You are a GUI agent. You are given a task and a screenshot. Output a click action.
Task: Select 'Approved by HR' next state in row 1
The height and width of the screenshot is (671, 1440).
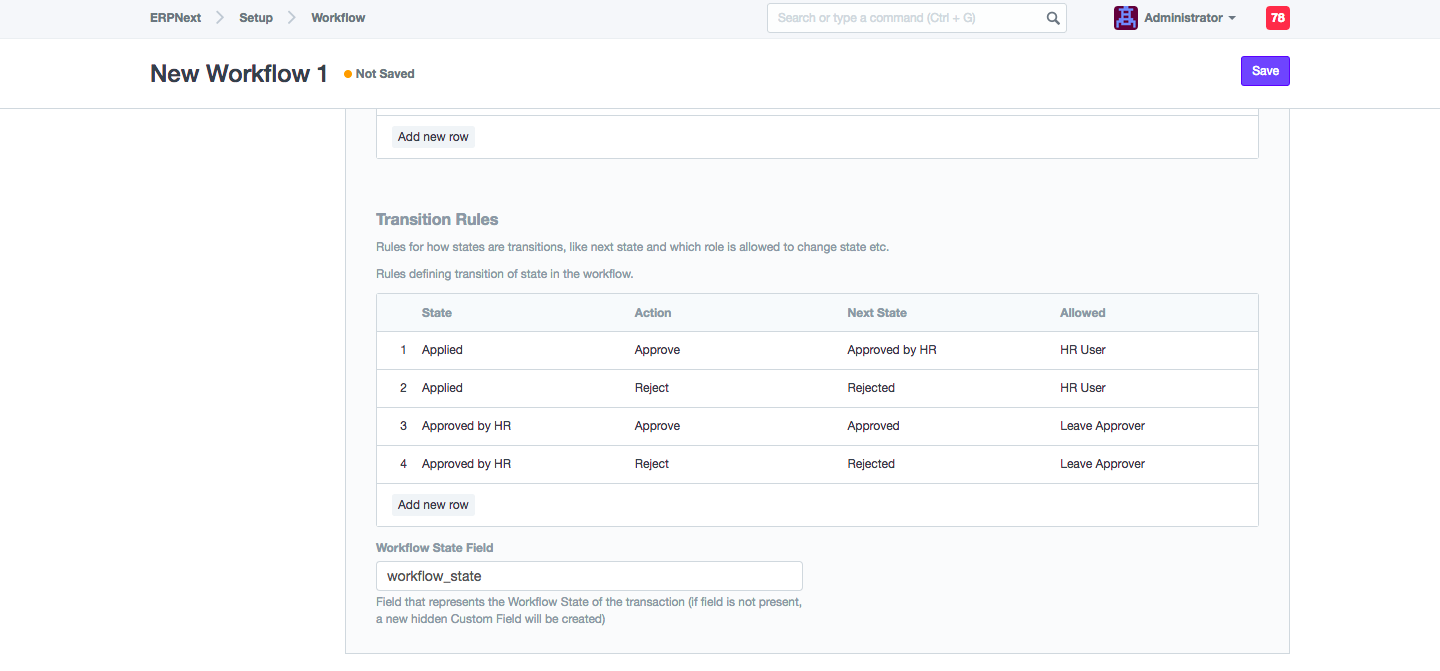[891, 350]
